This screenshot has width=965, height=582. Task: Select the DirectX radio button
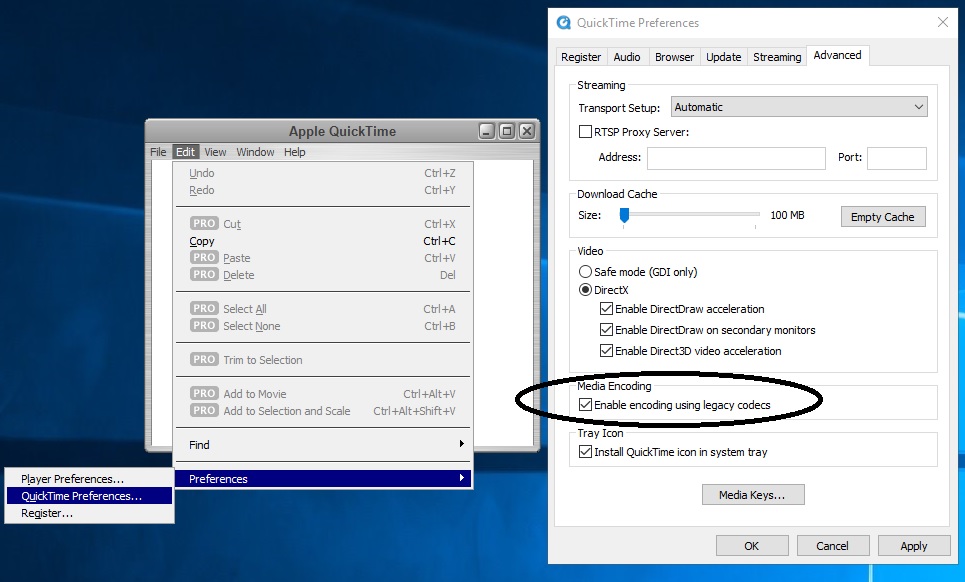585,289
